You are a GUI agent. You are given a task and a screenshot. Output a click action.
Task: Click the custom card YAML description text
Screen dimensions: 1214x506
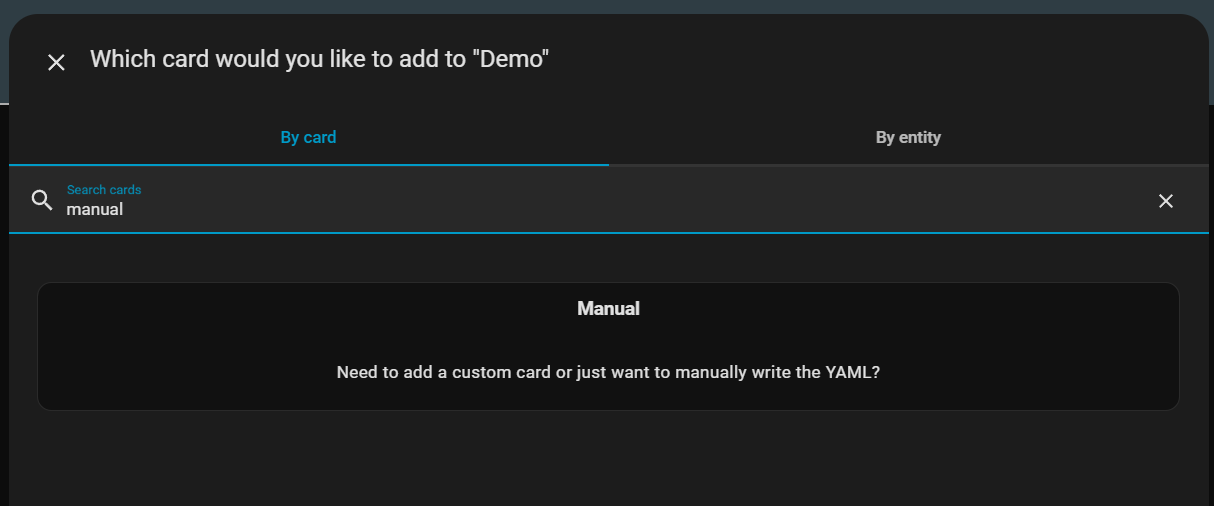pyautogui.click(x=608, y=372)
